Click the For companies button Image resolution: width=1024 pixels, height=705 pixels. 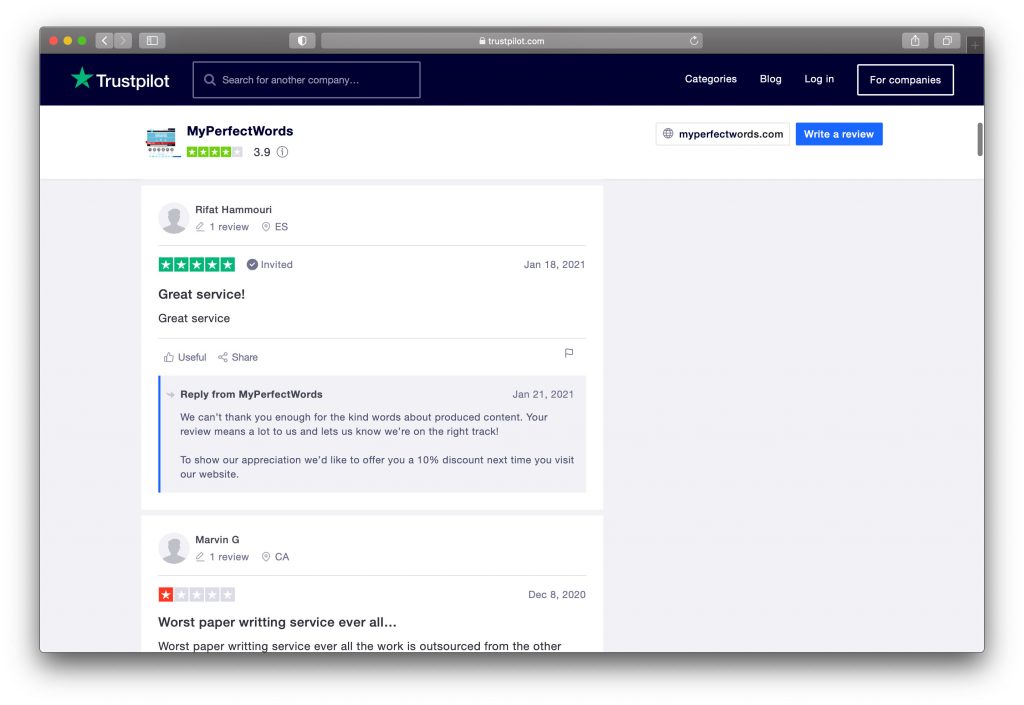[905, 80]
